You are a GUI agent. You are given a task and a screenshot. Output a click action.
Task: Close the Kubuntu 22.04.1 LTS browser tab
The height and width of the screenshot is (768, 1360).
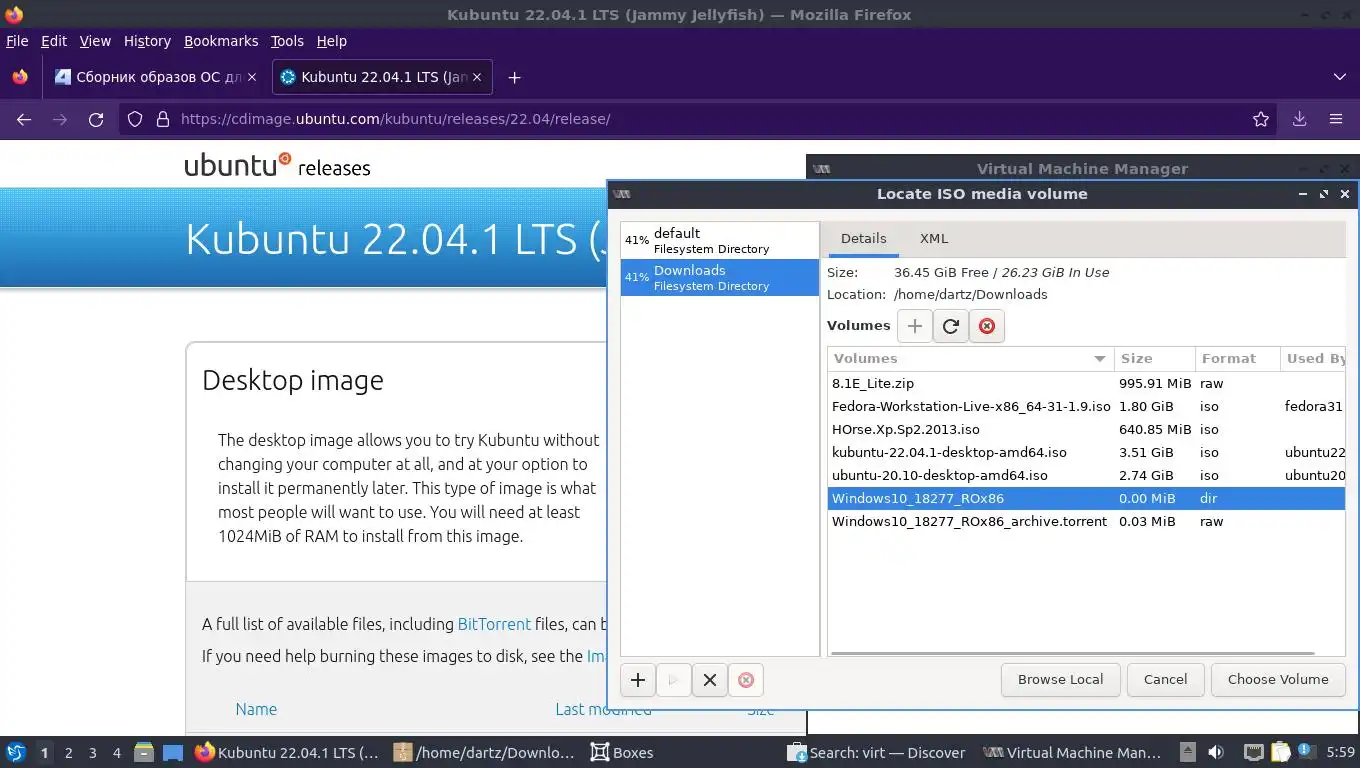click(477, 77)
